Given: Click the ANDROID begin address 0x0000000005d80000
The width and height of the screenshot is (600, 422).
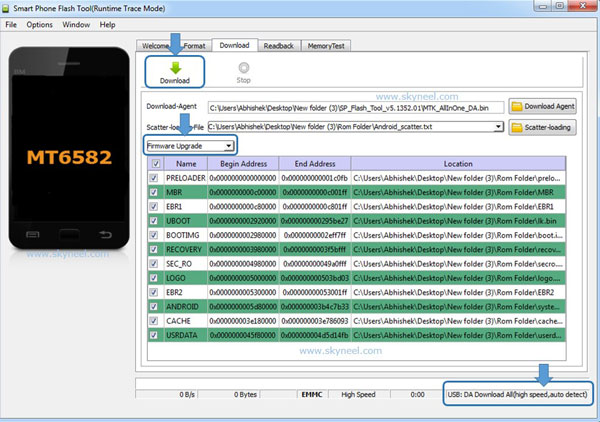Looking at the screenshot, I should tap(243, 307).
